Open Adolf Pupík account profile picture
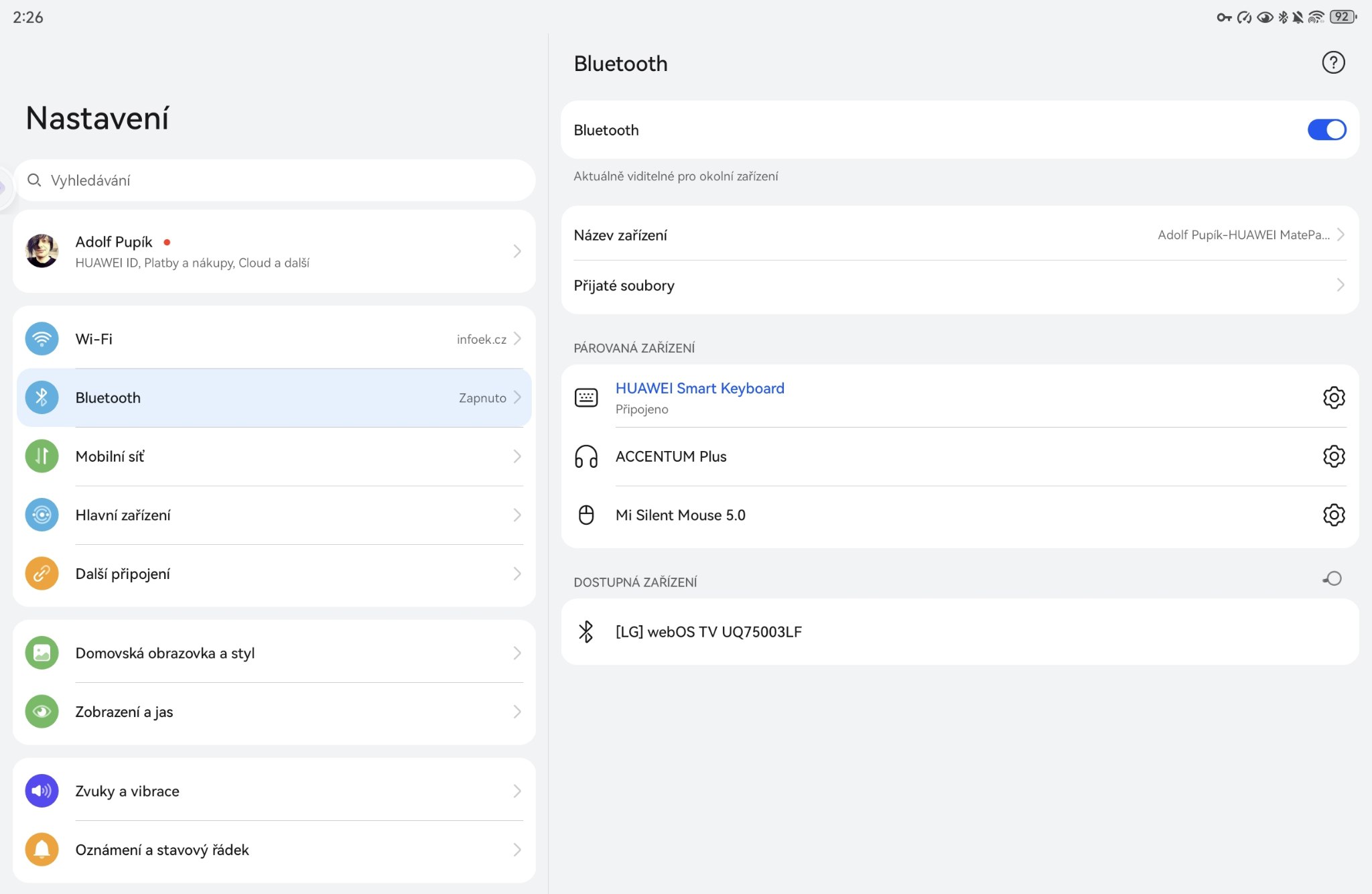The width and height of the screenshot is (1372, 894). (42, 251)
